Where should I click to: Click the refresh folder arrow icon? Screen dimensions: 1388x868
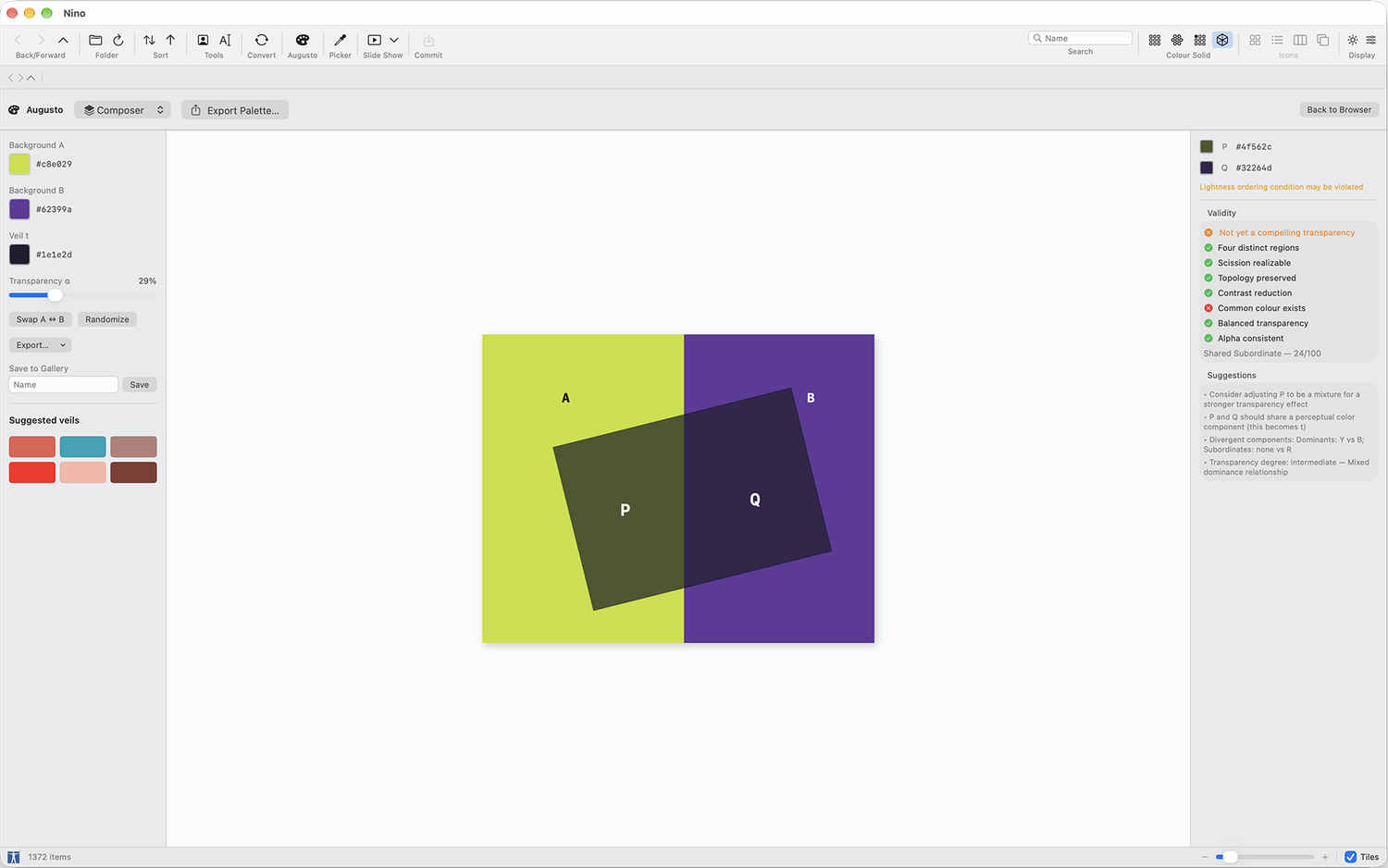[x=118, y=40]
